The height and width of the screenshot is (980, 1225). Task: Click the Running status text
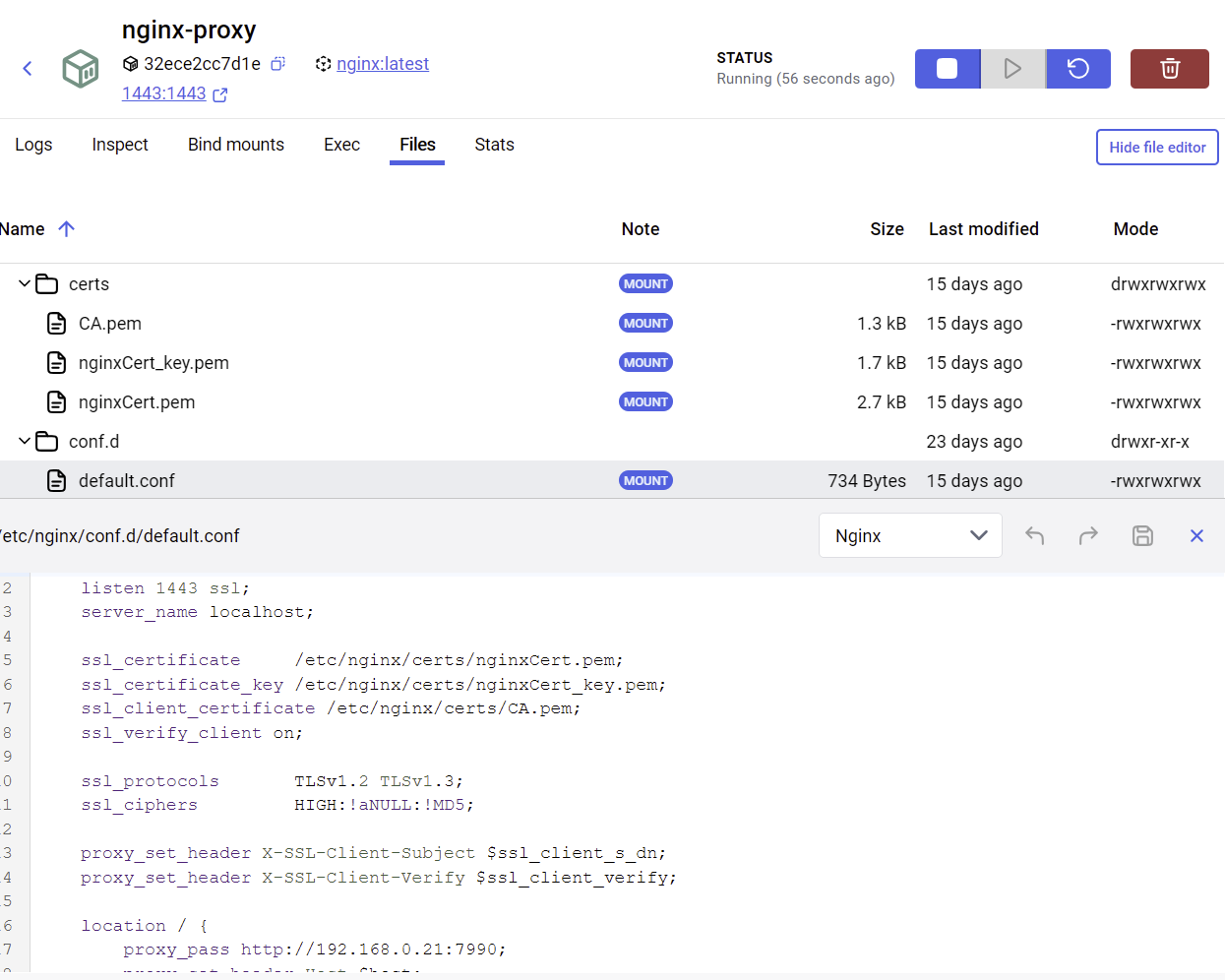click(805, 79)
